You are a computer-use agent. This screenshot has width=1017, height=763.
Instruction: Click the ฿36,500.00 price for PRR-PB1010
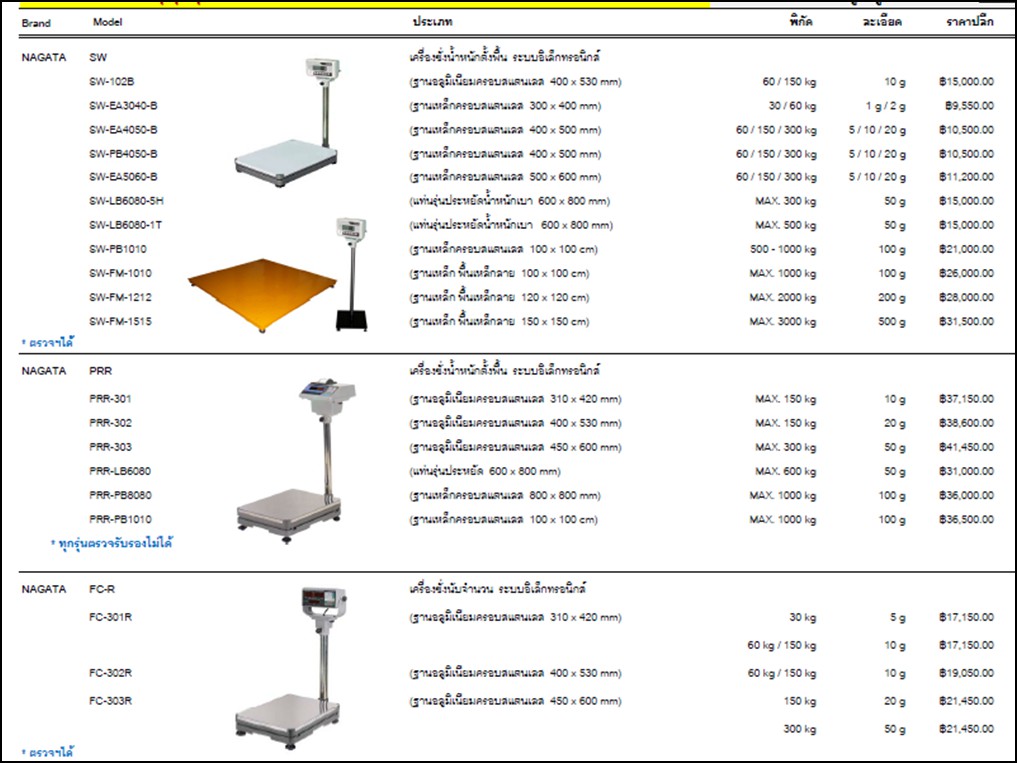[x=966, y=519]
